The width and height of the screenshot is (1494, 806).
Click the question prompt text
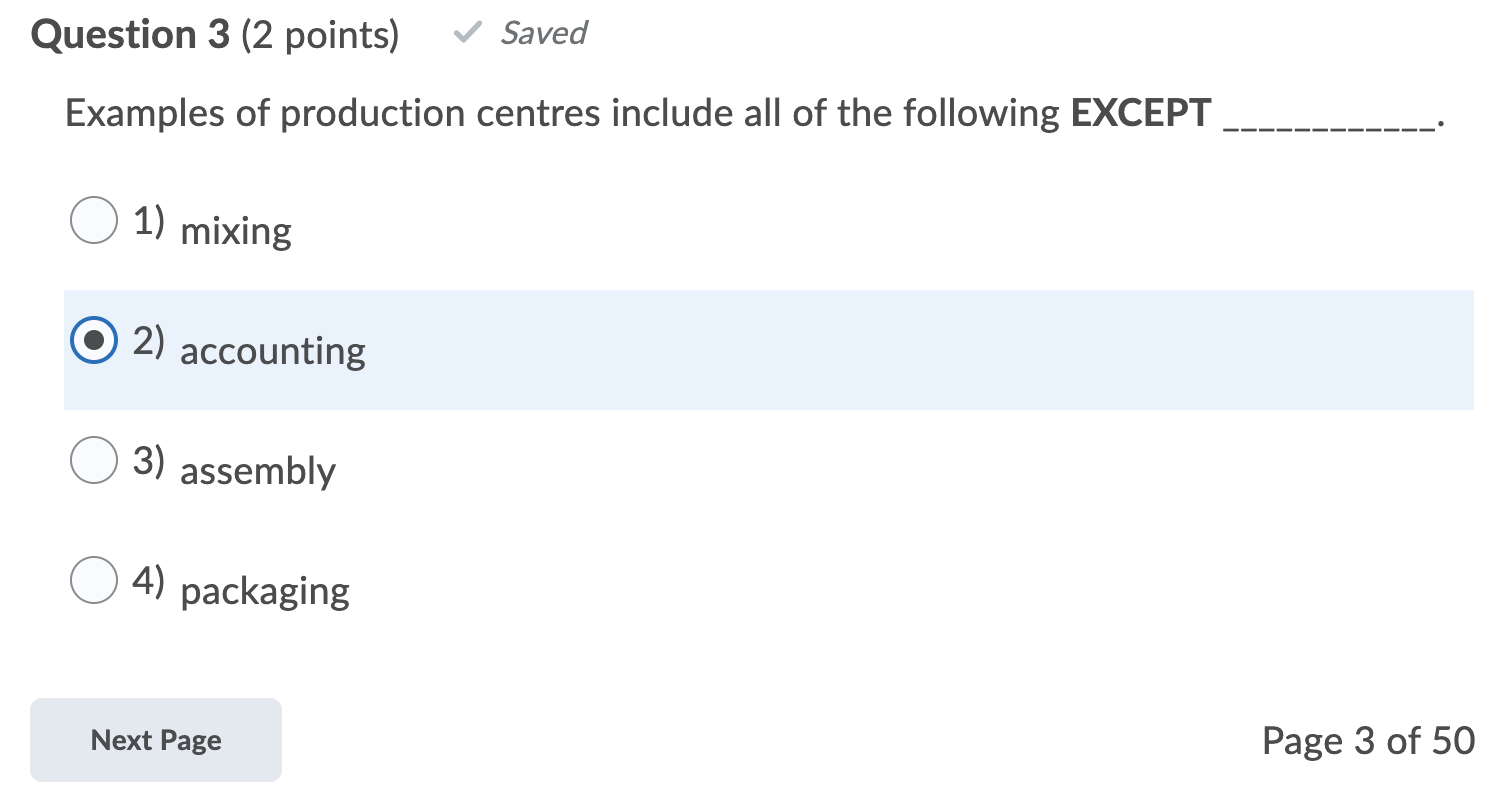click(x=560, y=113)
